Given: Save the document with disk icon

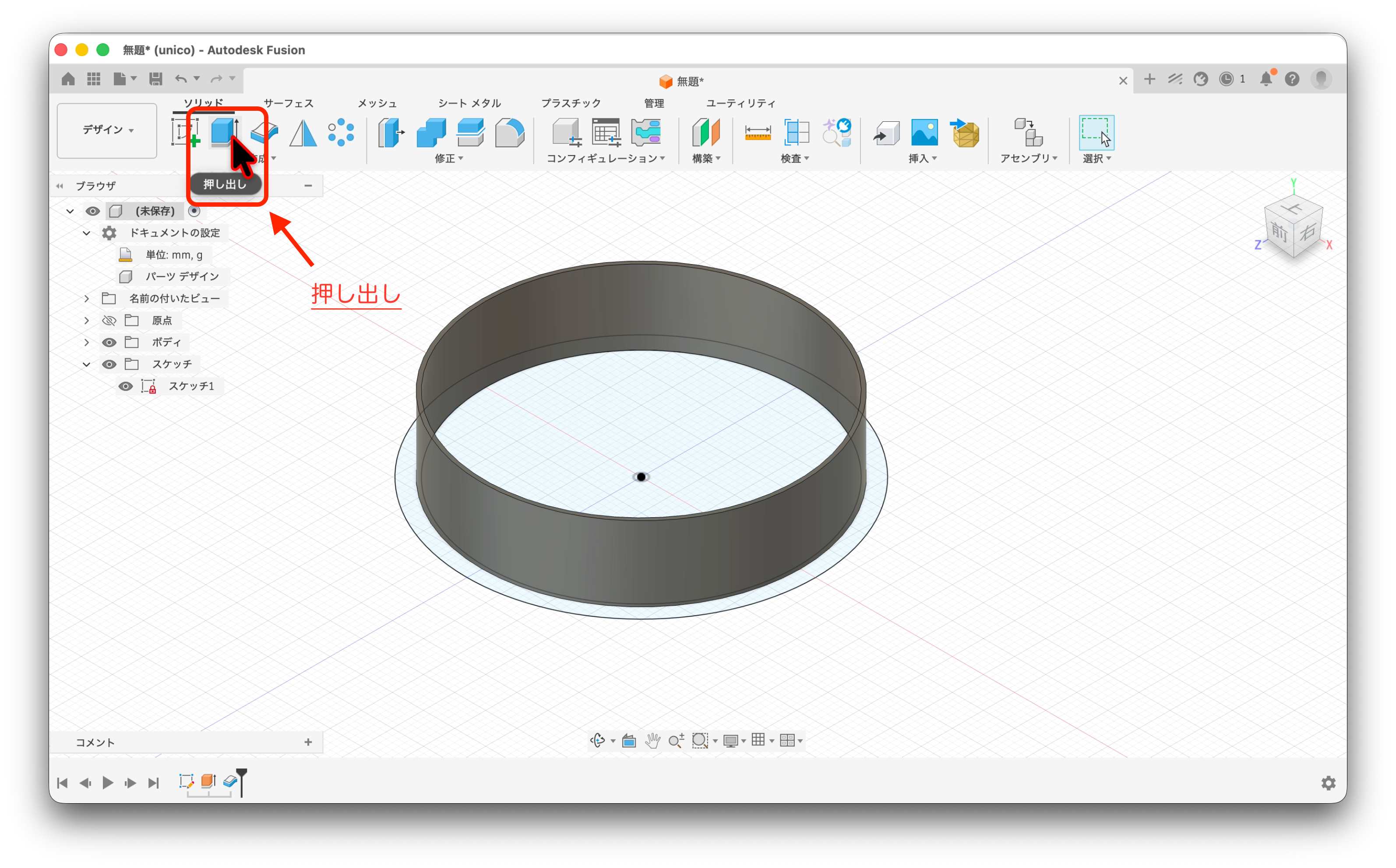Looking at the screenshot, I should 155,79.
